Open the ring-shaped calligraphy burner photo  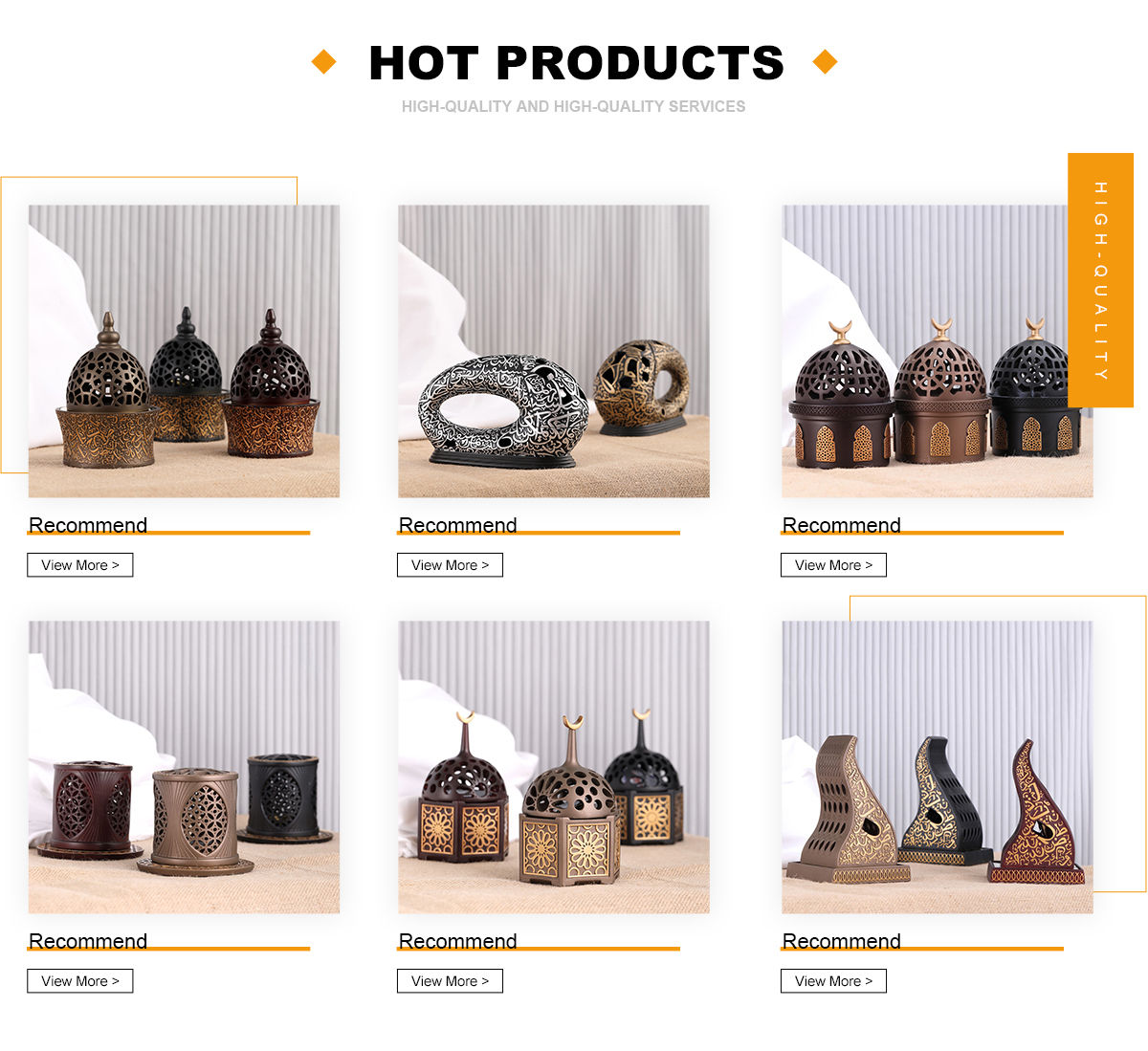click(554, 351)
